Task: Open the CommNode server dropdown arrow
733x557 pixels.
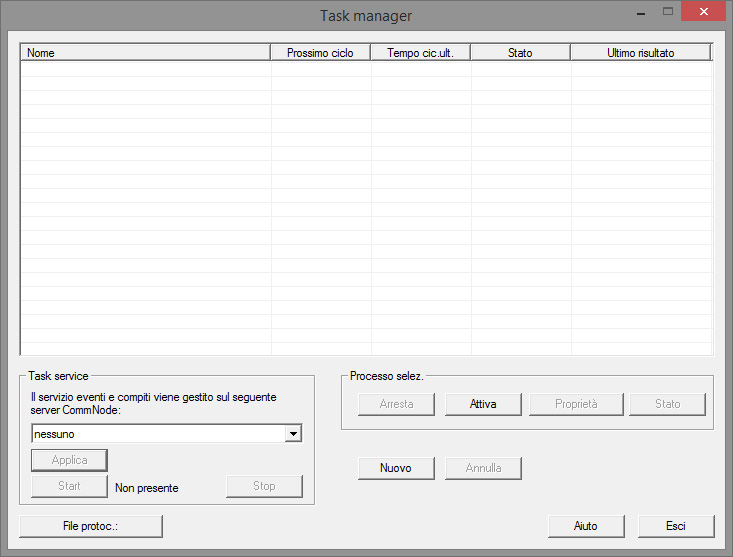Action: [293, 434]
